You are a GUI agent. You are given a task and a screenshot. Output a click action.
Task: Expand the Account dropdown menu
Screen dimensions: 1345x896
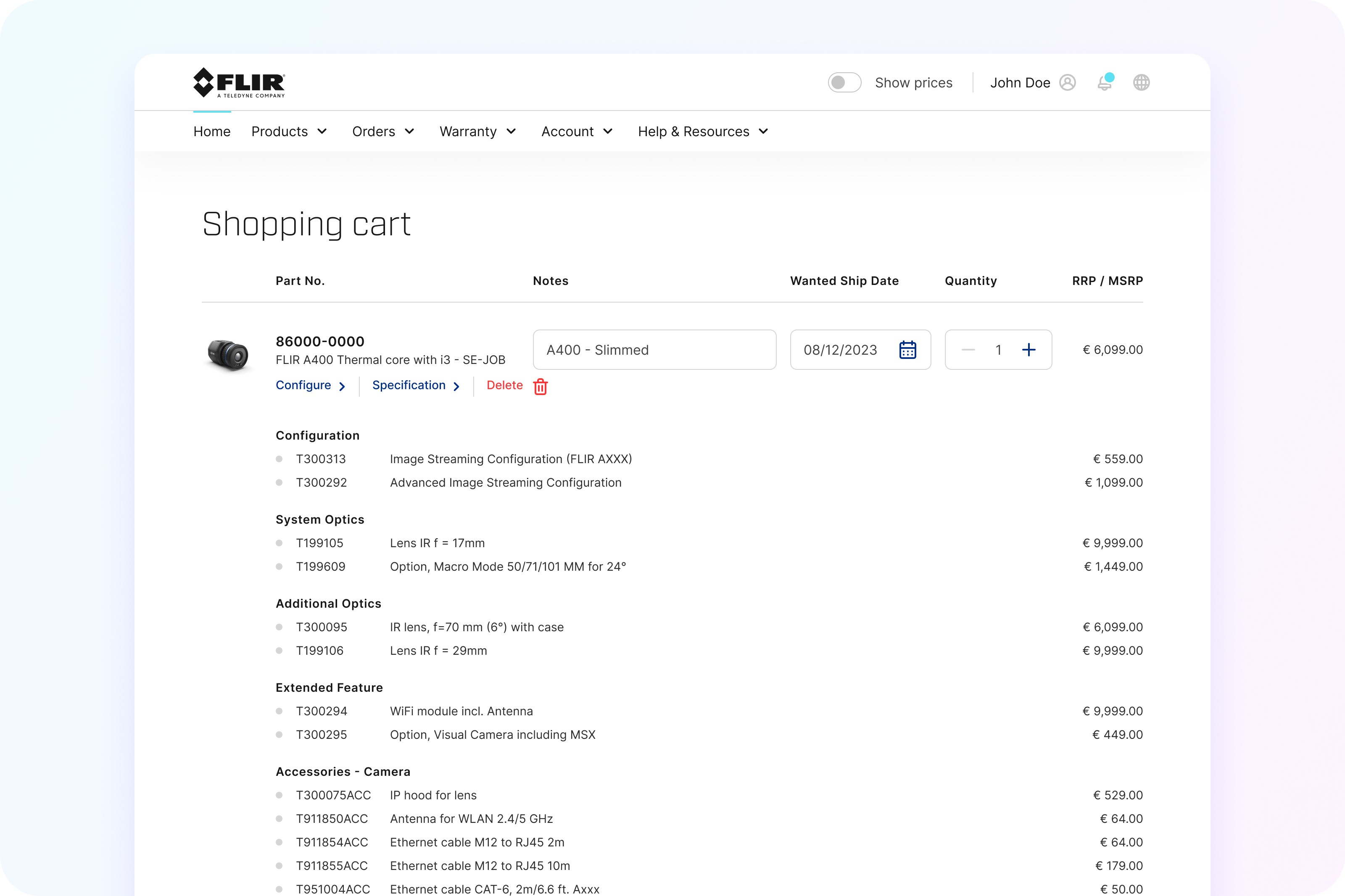(577, 132)
